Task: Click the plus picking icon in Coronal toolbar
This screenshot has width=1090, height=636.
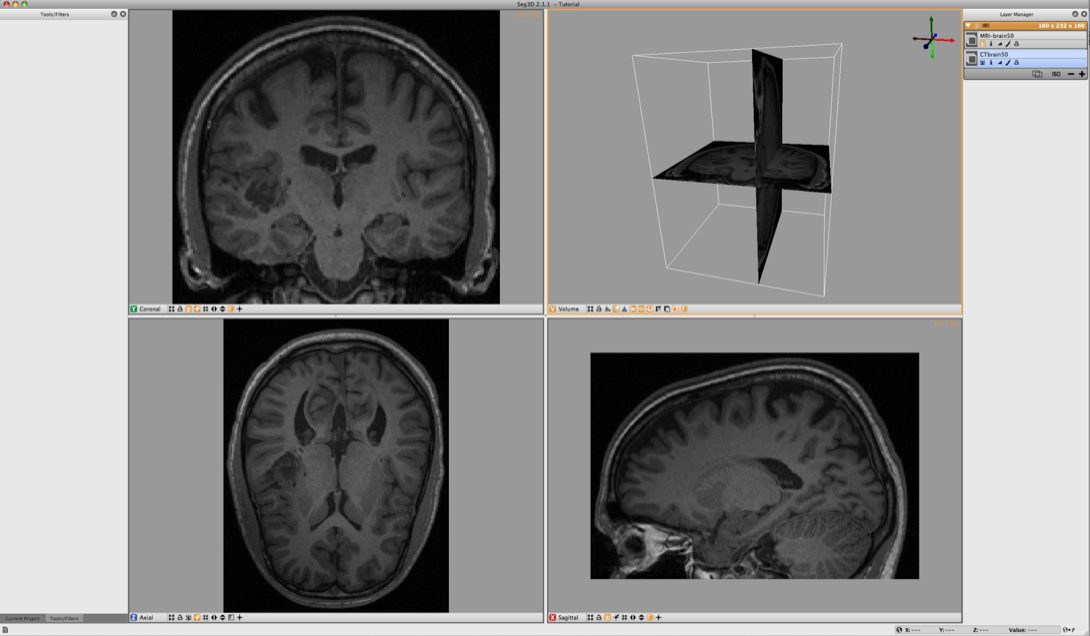Action: [240, 309]
